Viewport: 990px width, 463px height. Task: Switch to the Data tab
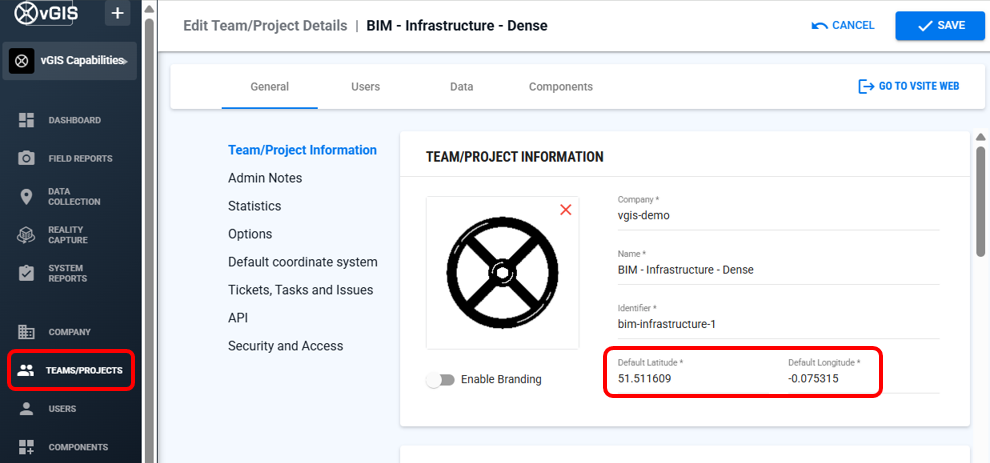pos(462,87)
